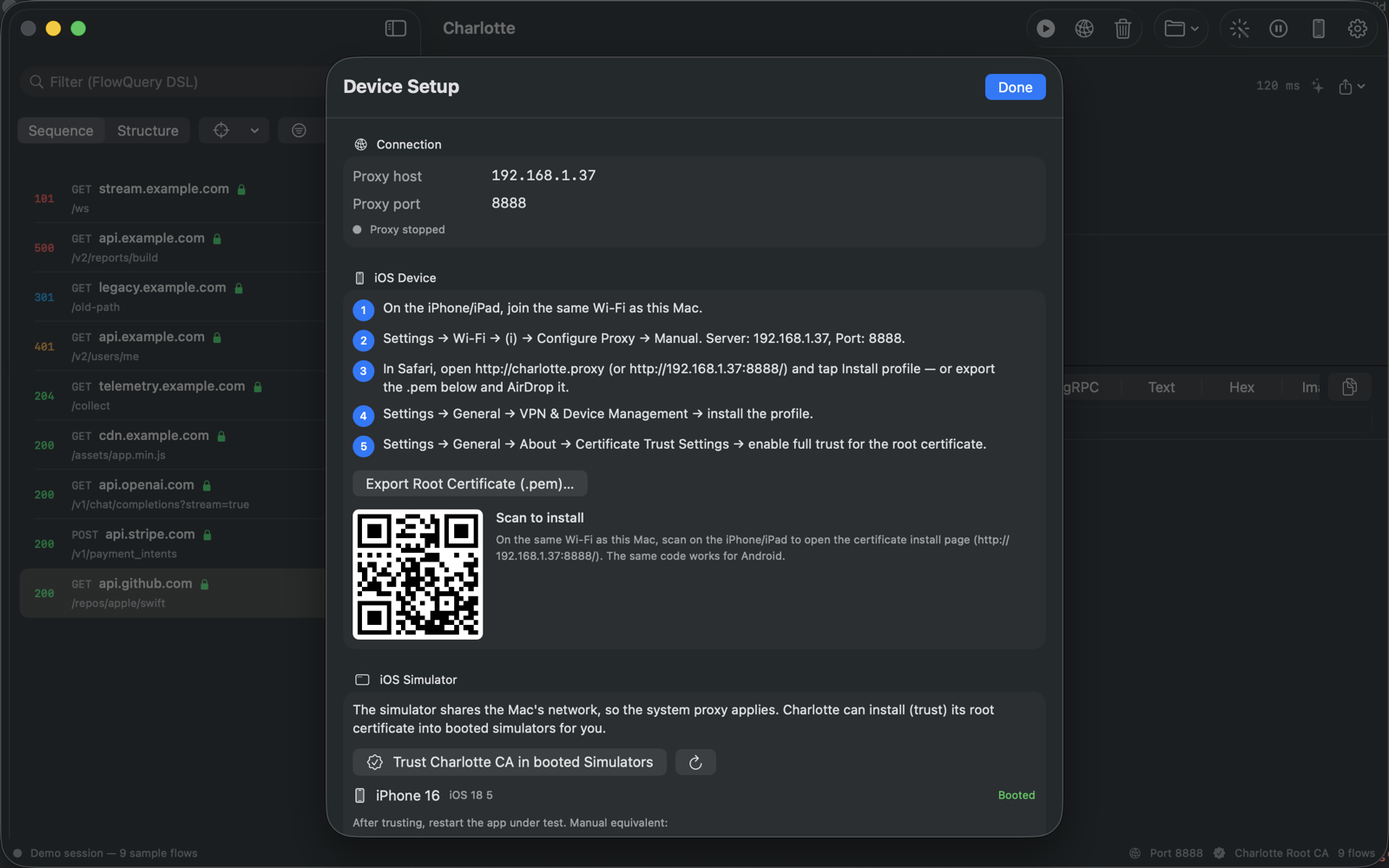Screen dimensions: 1389x868
Task: Clear flows with the trash icon
Action: click(x=1122, y=29)
